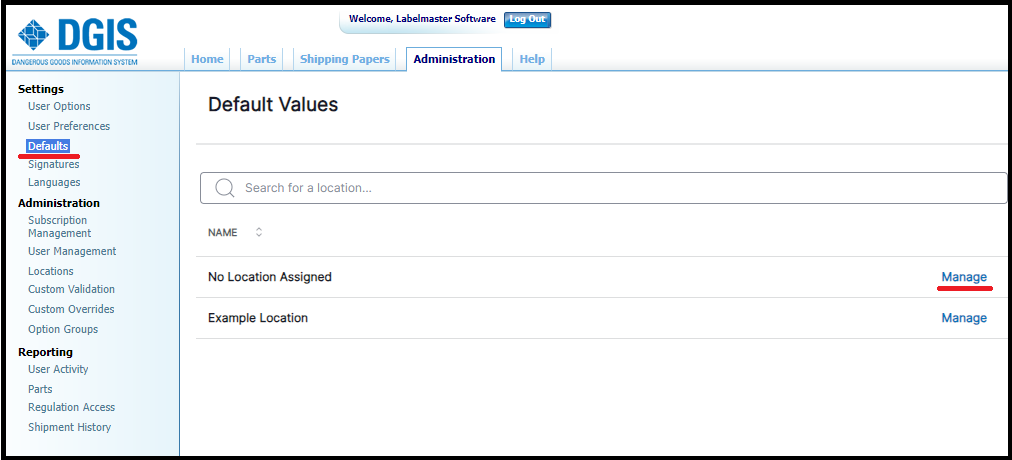Manage the No Location Assigned defaults

click(x=963, y=277)
